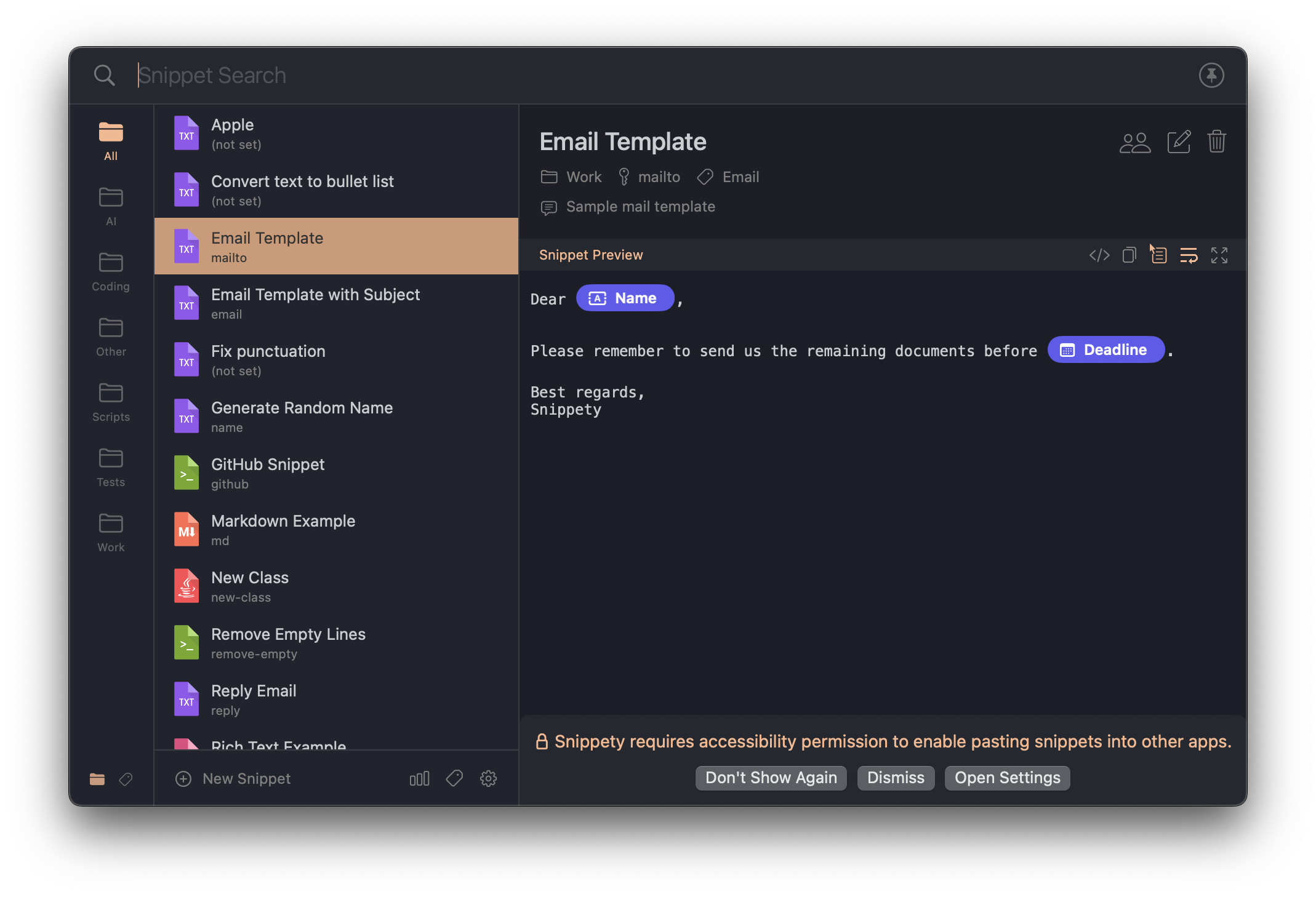The height and width of the screenshot is (897, 1316).
Task: Open the statistics bar chart icon
Action: (x=419, y=779)
